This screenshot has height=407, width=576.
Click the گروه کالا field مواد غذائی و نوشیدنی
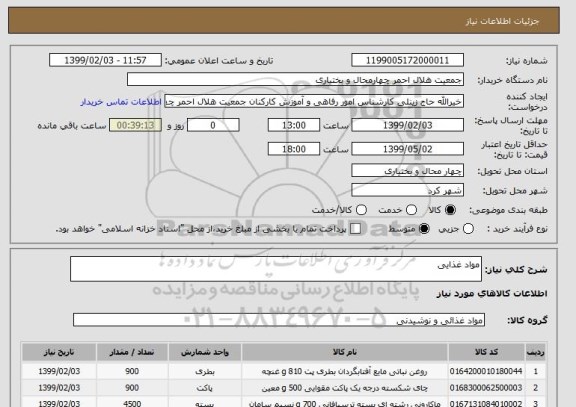(279, 320)
